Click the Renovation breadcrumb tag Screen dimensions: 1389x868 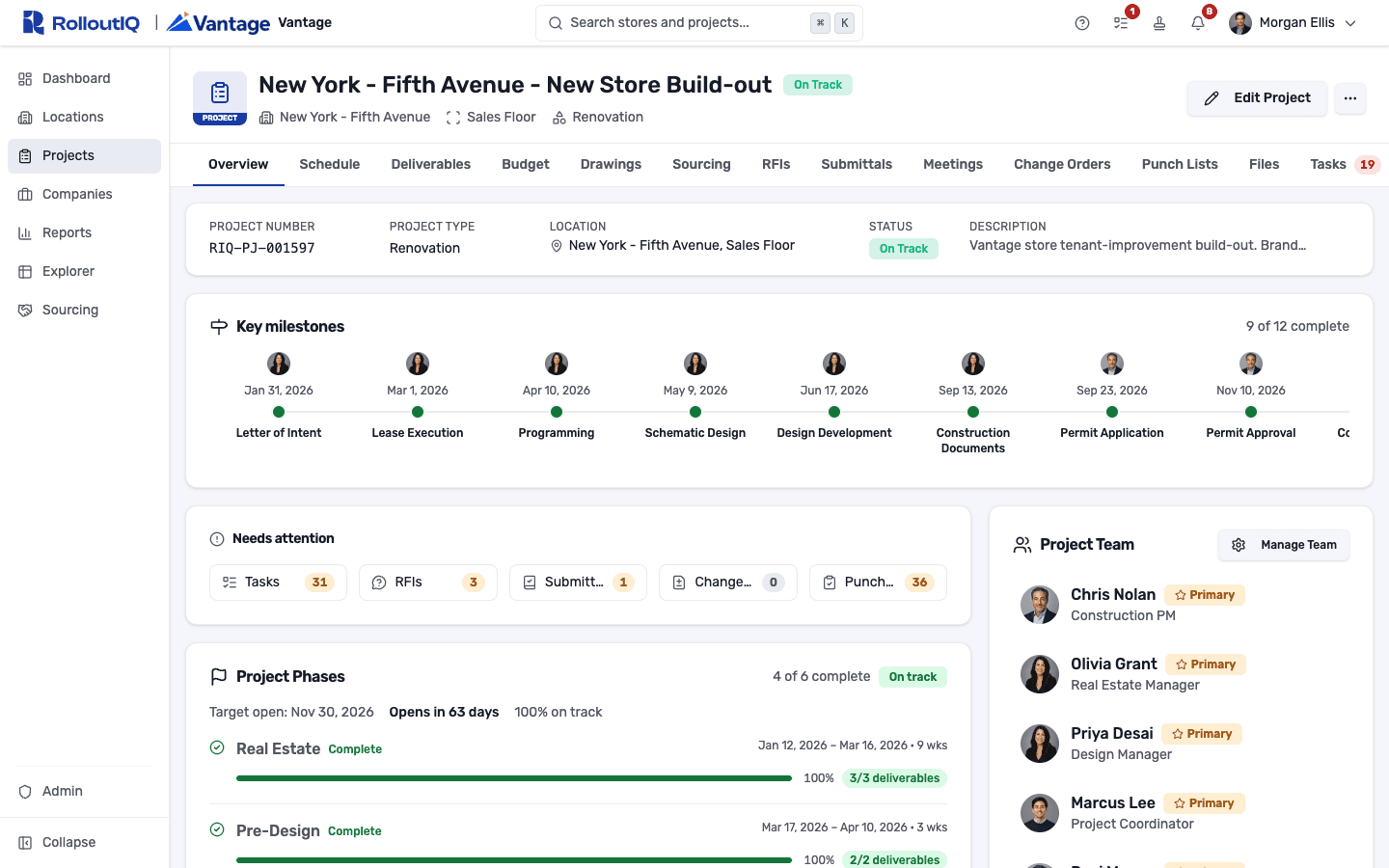coord(598,117)
